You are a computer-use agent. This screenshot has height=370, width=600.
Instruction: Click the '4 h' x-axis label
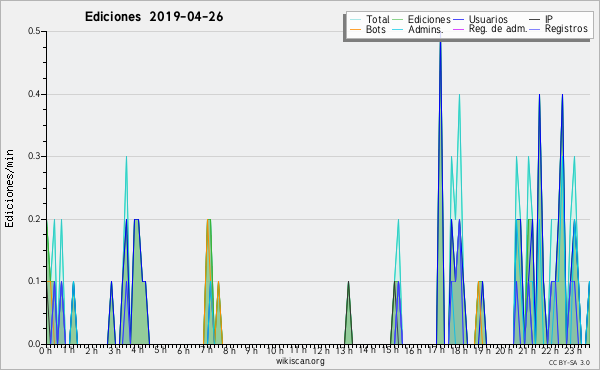(137, 350)
